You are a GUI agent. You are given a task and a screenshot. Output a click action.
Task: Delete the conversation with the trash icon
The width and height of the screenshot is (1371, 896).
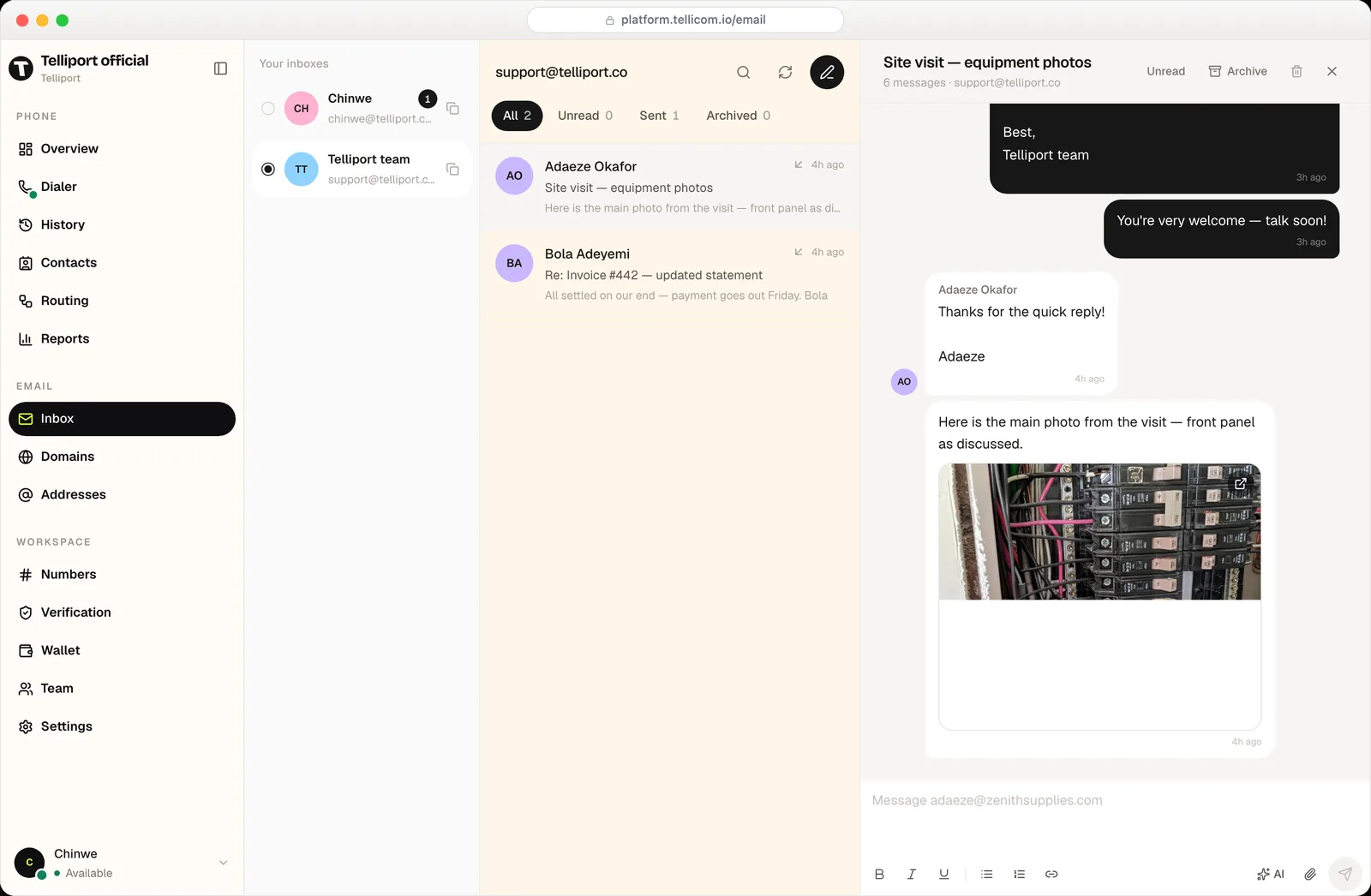coord(1296,71)
